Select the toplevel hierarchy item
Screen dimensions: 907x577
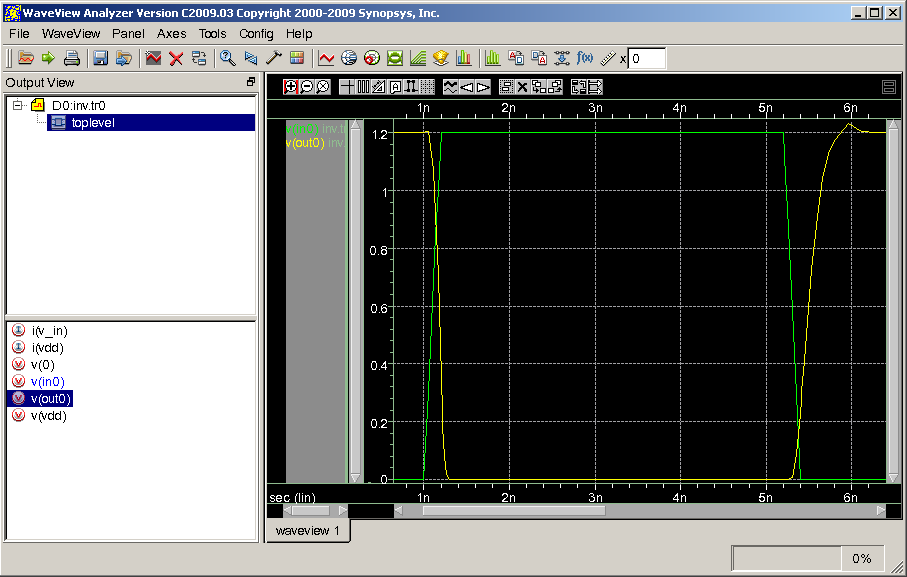click(95, 123)
